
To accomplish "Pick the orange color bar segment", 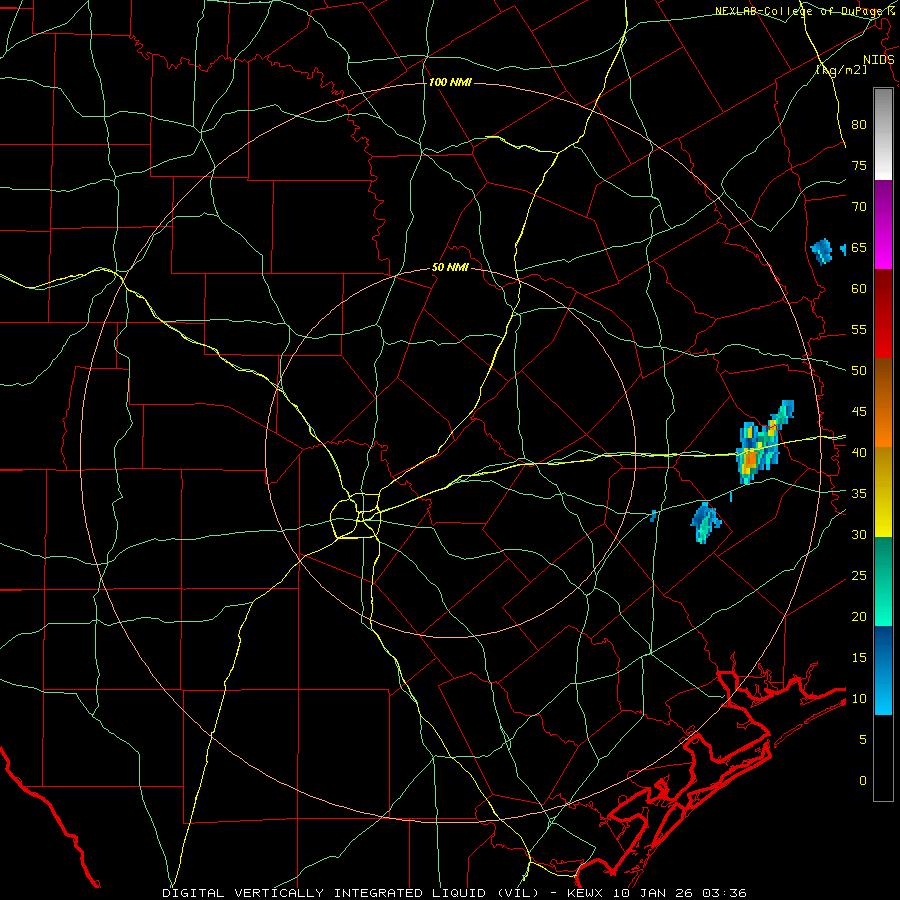I will click(883, 402).
